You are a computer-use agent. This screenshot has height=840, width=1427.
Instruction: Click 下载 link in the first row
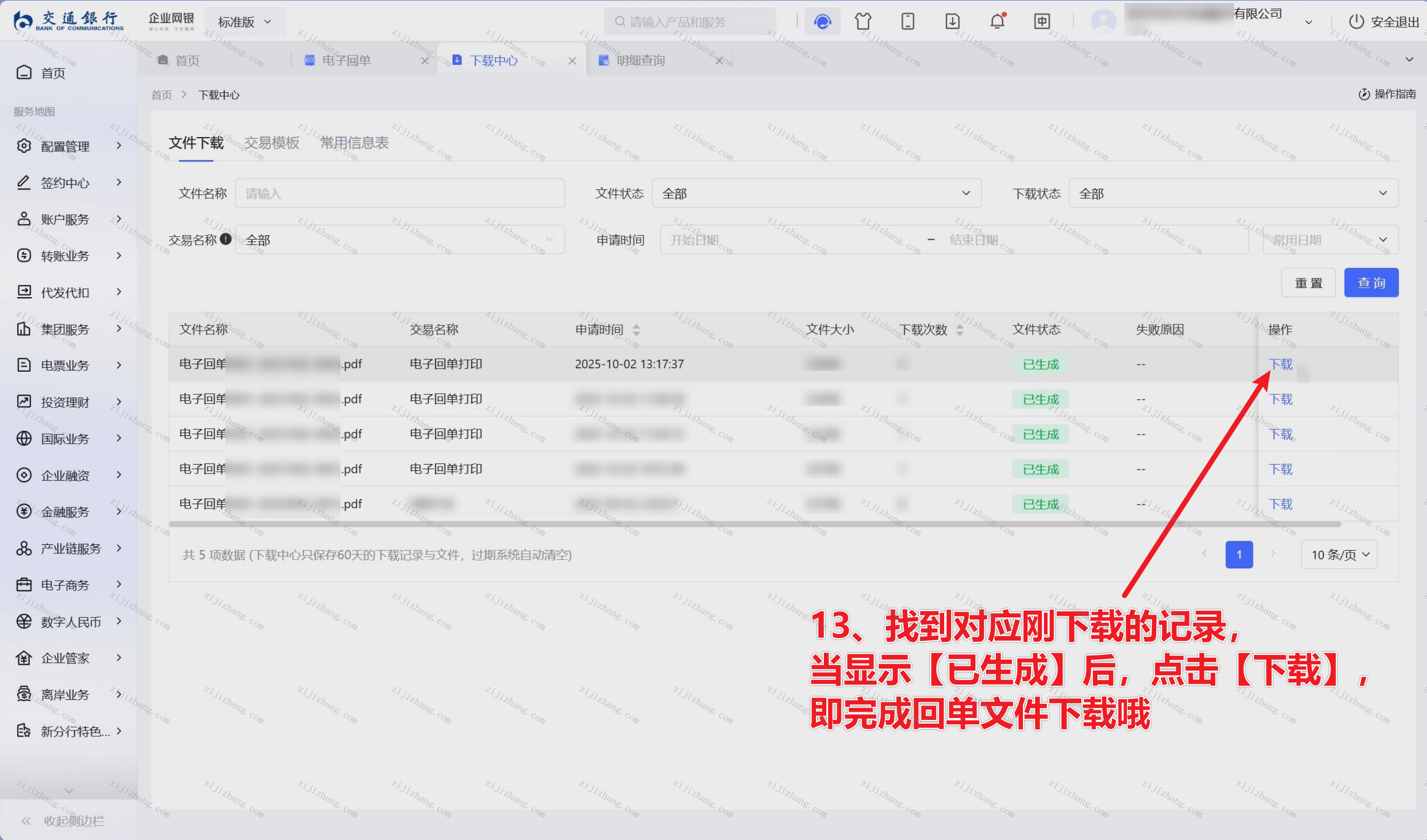coord(1280,364)
